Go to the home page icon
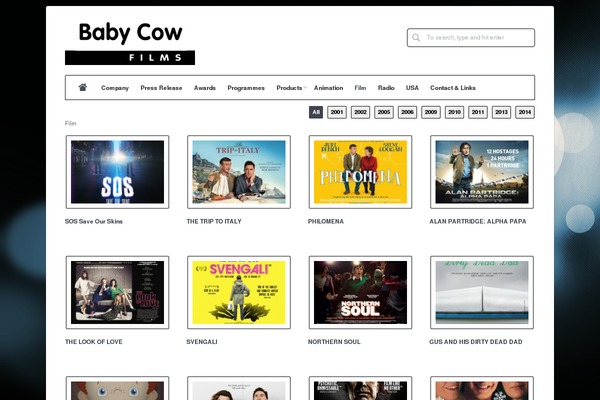 [x=83, y=87]
